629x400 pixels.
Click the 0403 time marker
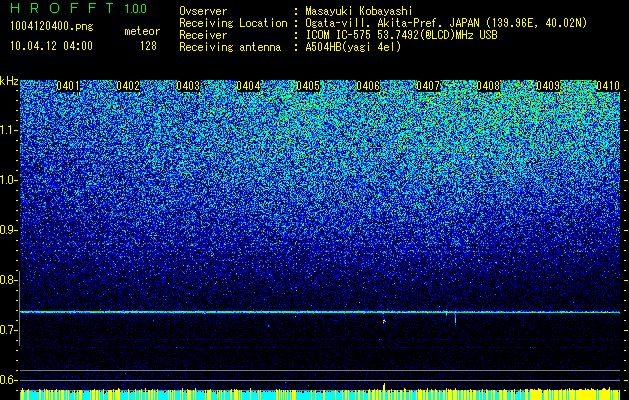[x=188, y=86]
